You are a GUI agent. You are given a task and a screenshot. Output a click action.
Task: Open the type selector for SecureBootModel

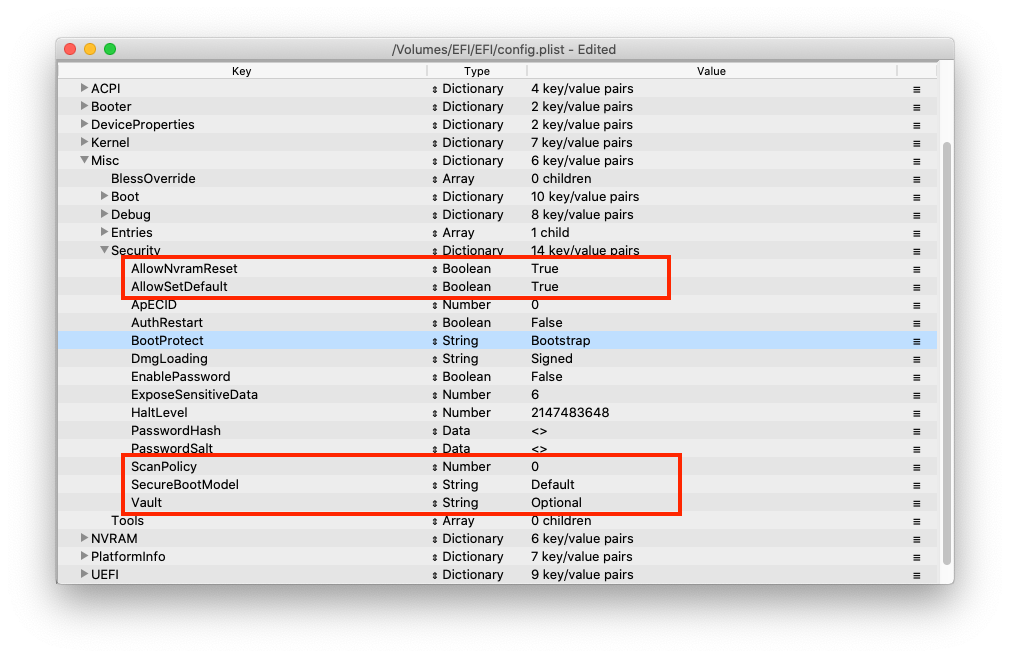[x=435, y=485]
